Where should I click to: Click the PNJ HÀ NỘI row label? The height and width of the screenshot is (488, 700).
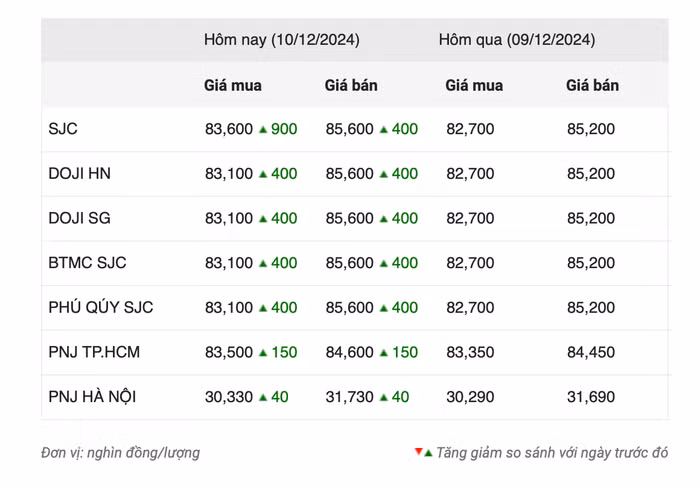92,397
